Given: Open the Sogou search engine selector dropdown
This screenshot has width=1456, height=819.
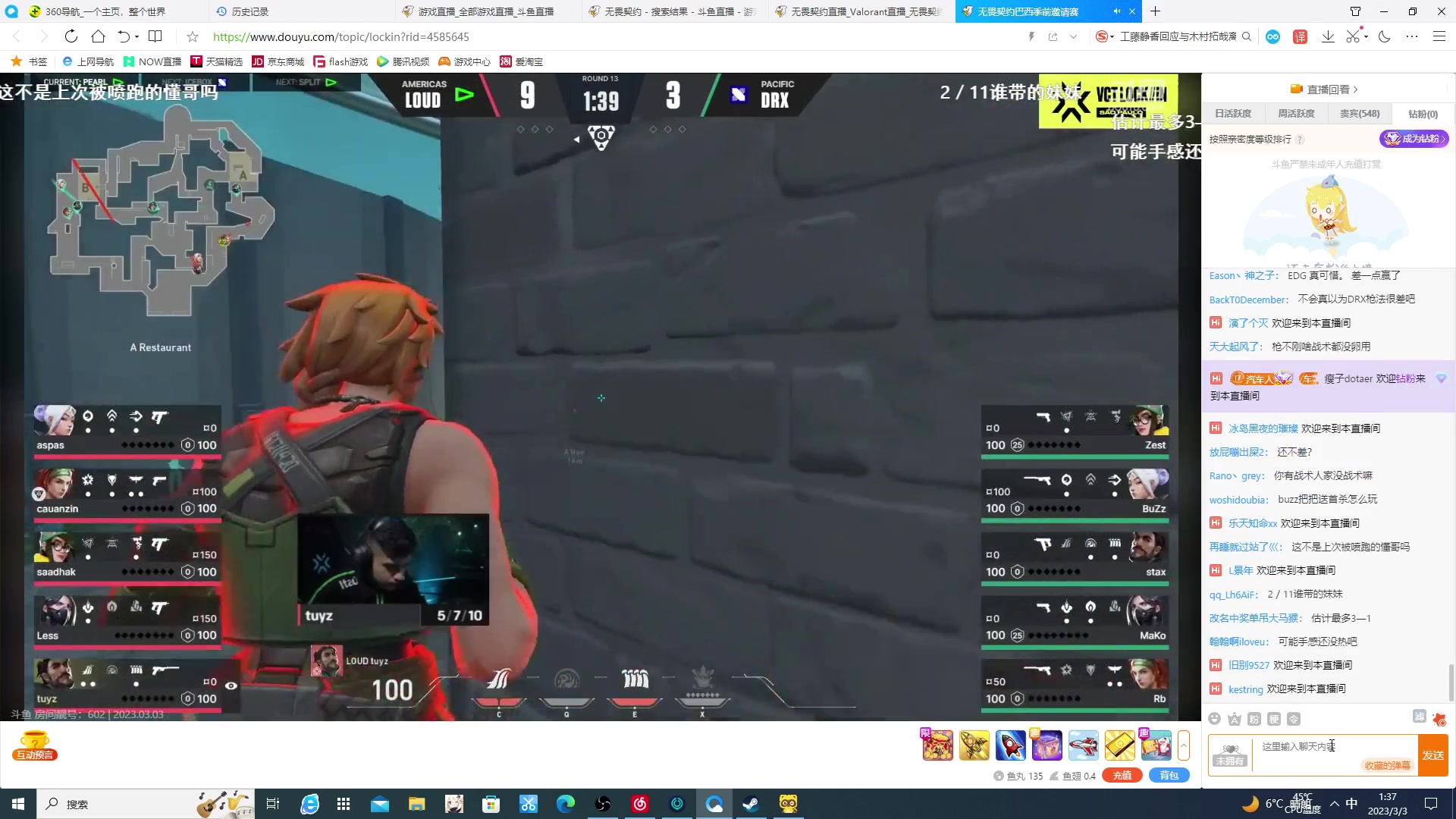Looking at the screenshot, I should (x=1105, y=36).
